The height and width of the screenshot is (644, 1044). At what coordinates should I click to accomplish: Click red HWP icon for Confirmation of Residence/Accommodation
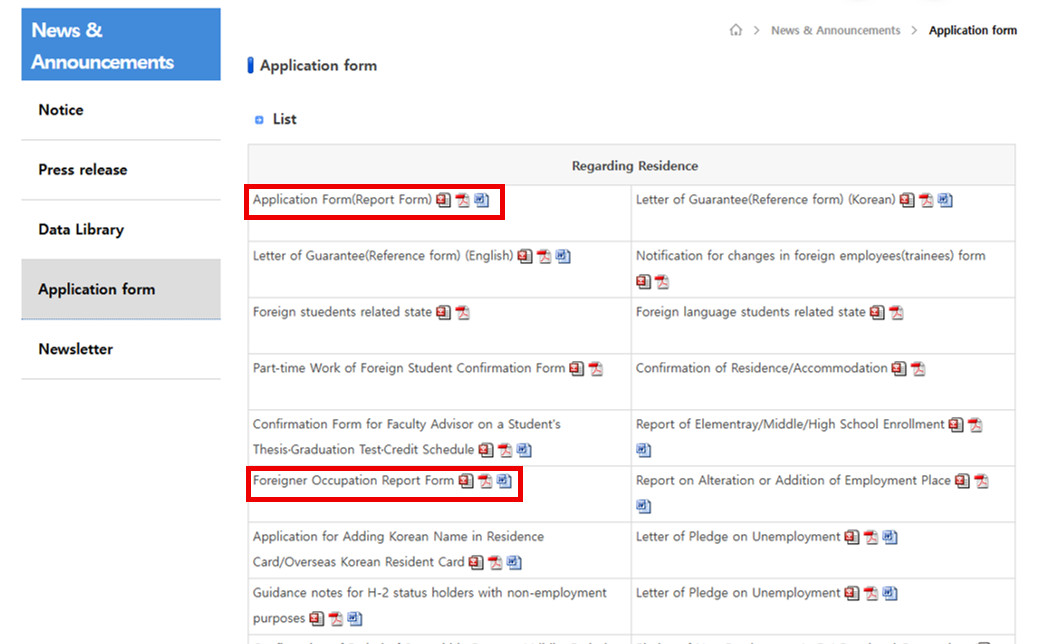899,369
